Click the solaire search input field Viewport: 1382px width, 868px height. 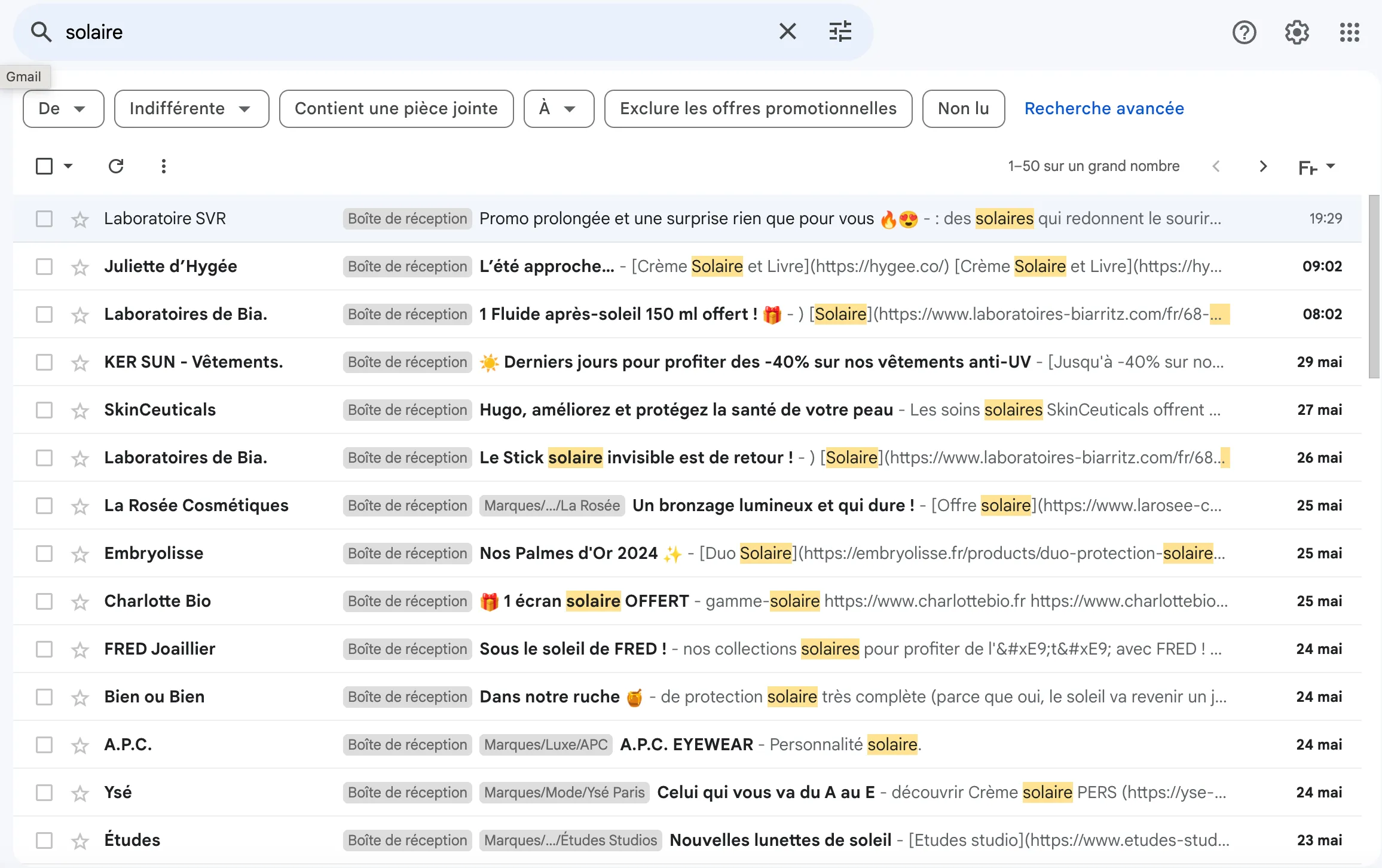point(412,32)
